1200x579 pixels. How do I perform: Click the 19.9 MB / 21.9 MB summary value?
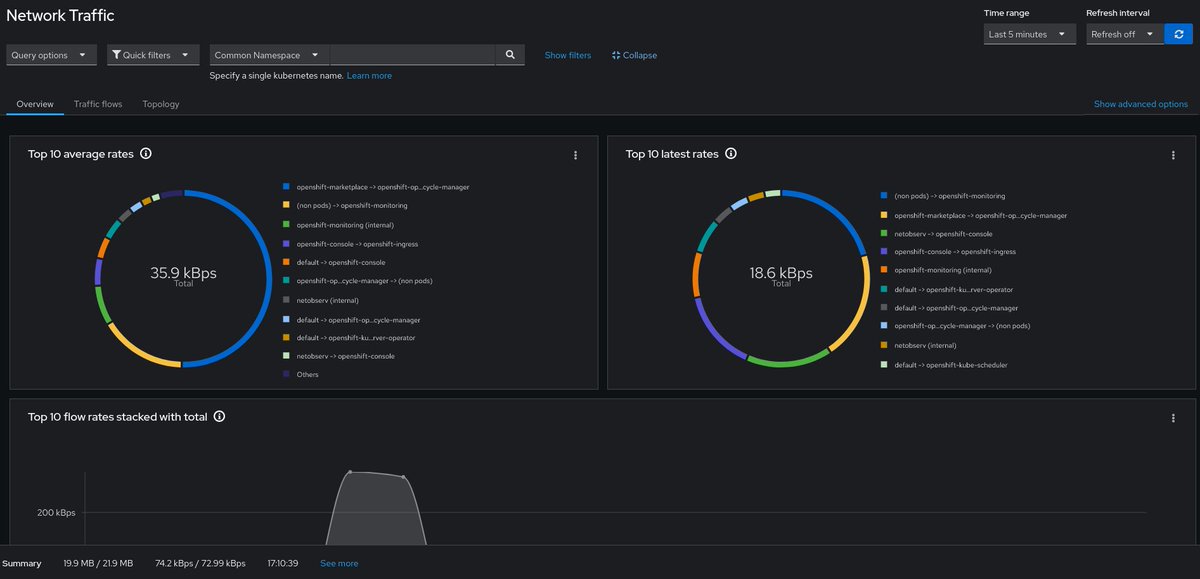tap(98, 563)
